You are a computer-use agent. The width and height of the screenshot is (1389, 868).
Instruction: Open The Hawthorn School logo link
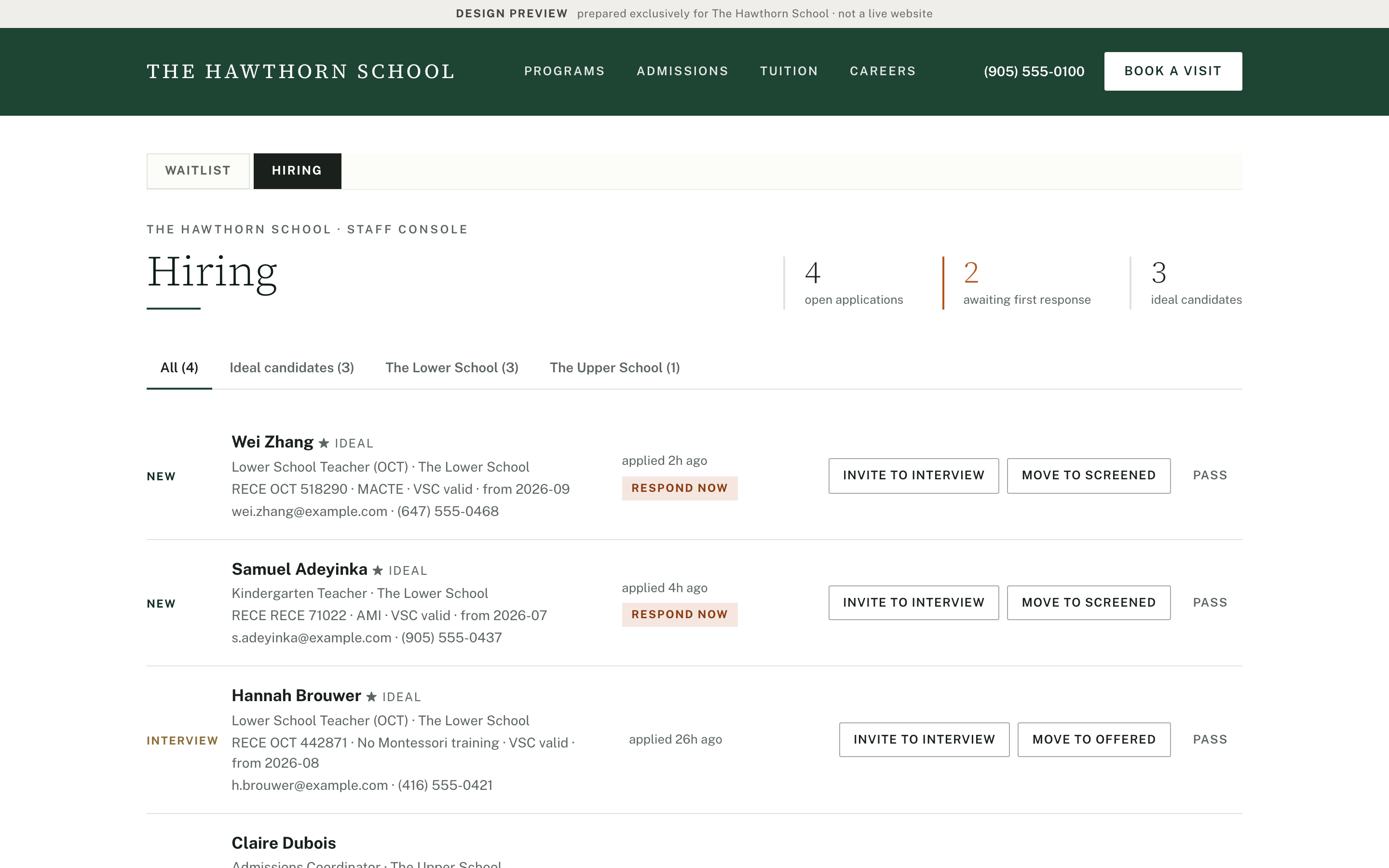[x=301, y=71]
